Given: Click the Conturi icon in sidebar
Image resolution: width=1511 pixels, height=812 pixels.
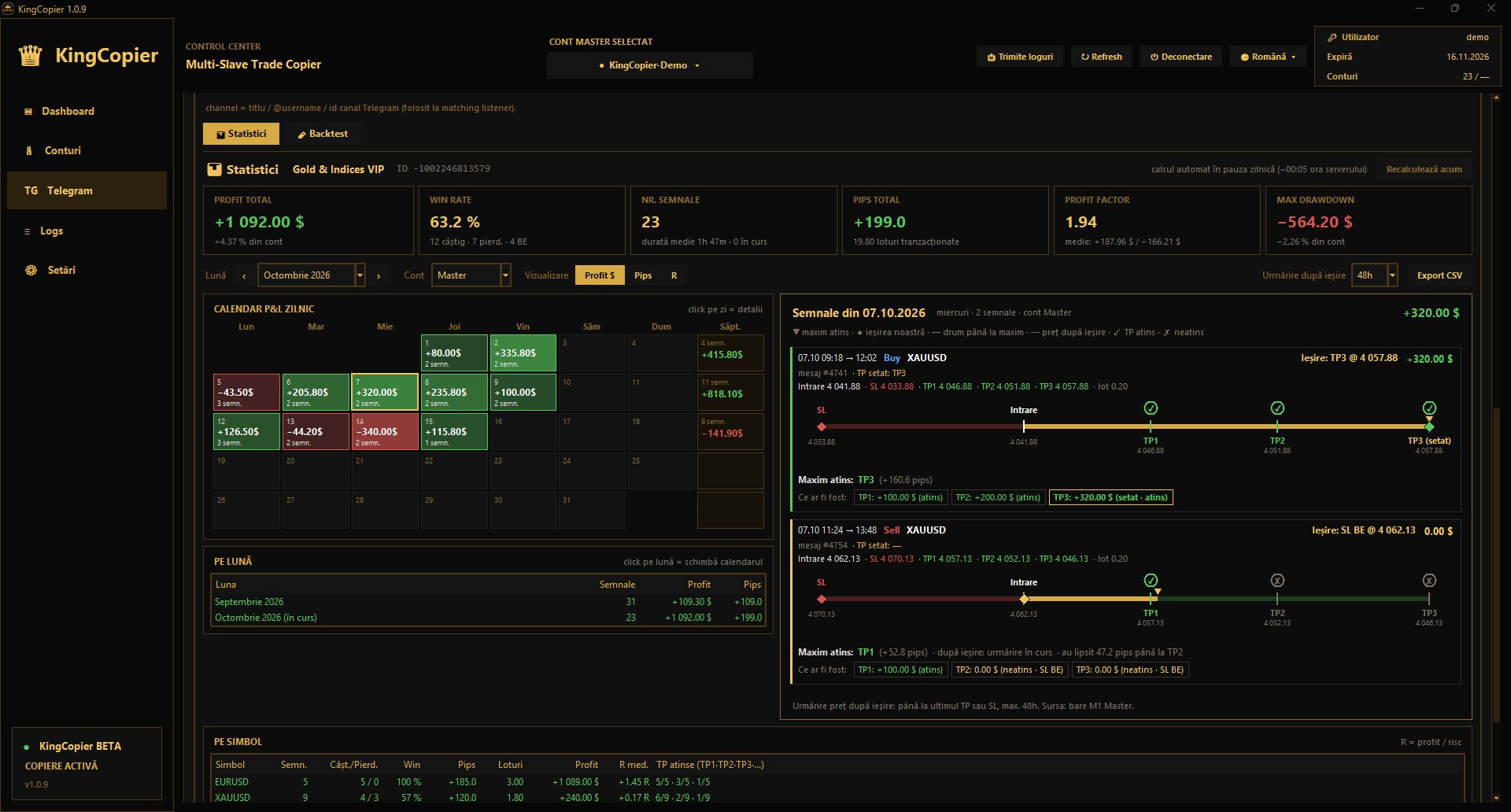Looking at the screenshot, I should click(29, 150).
